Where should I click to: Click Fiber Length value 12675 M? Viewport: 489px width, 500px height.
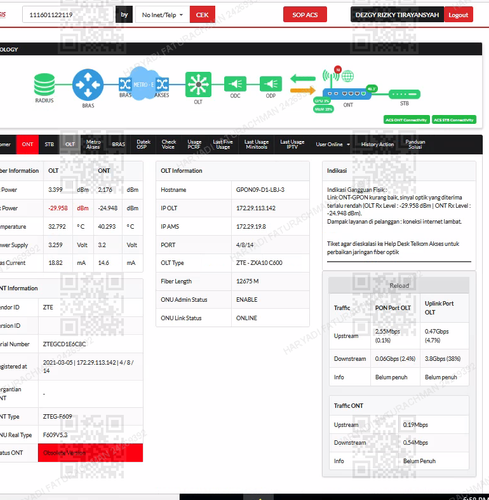pos(247,281)
